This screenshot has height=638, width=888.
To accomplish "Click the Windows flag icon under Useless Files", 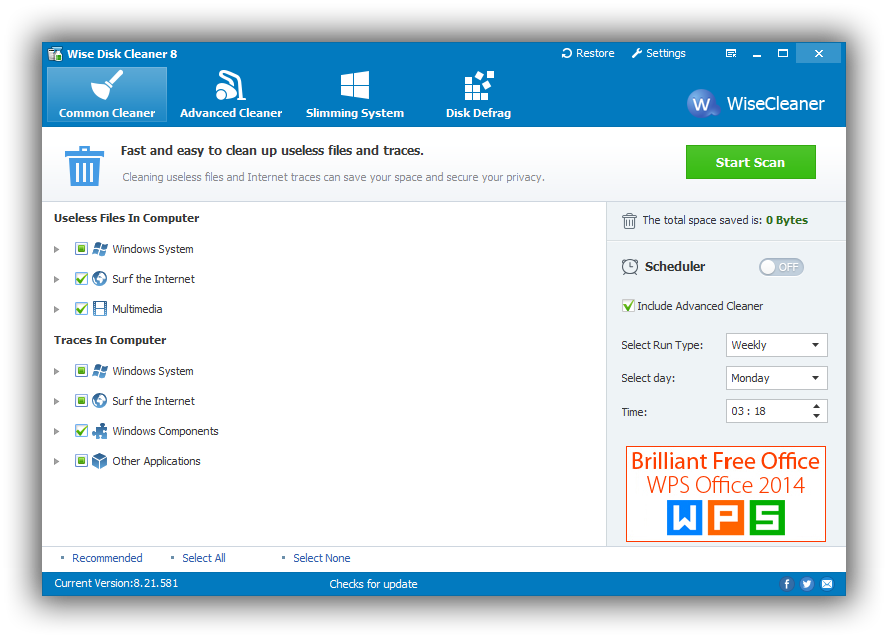I will coord(100,249).
